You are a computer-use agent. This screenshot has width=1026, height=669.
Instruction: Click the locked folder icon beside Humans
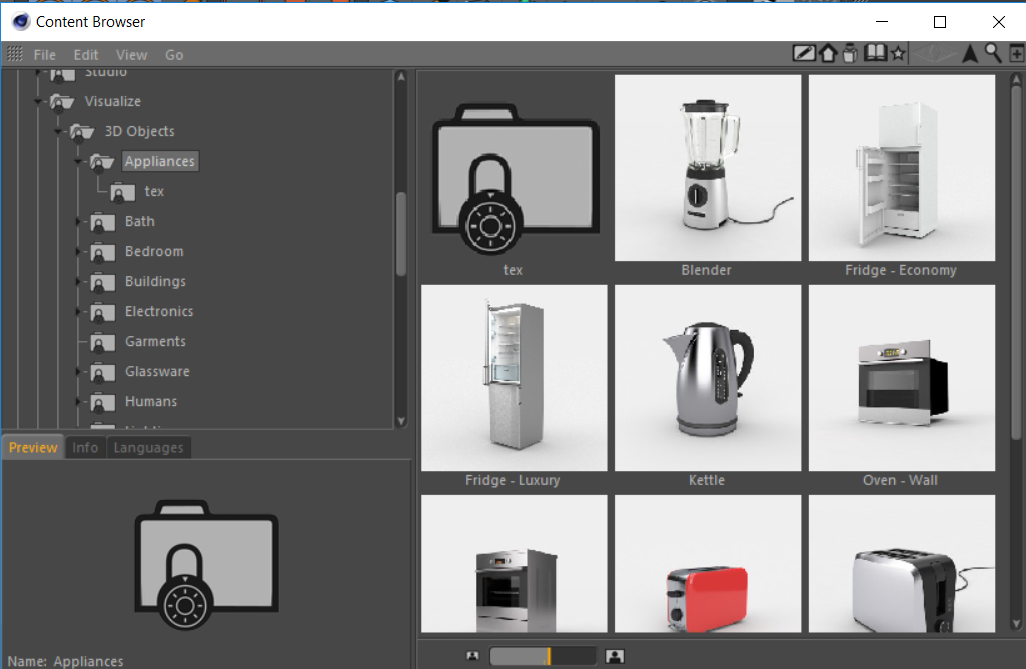point(102,403)
